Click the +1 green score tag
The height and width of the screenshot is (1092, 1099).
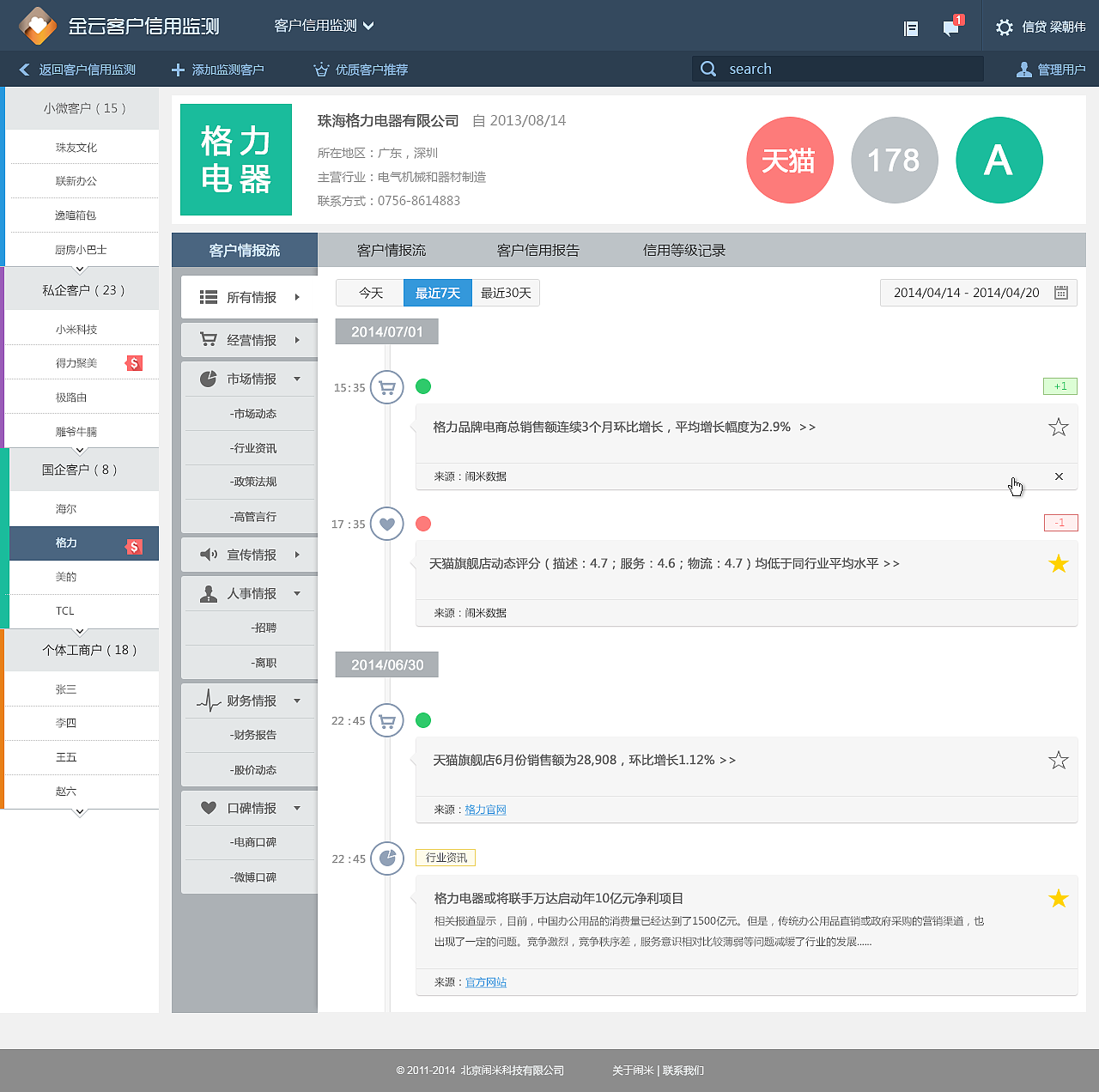coord(1060,386)
